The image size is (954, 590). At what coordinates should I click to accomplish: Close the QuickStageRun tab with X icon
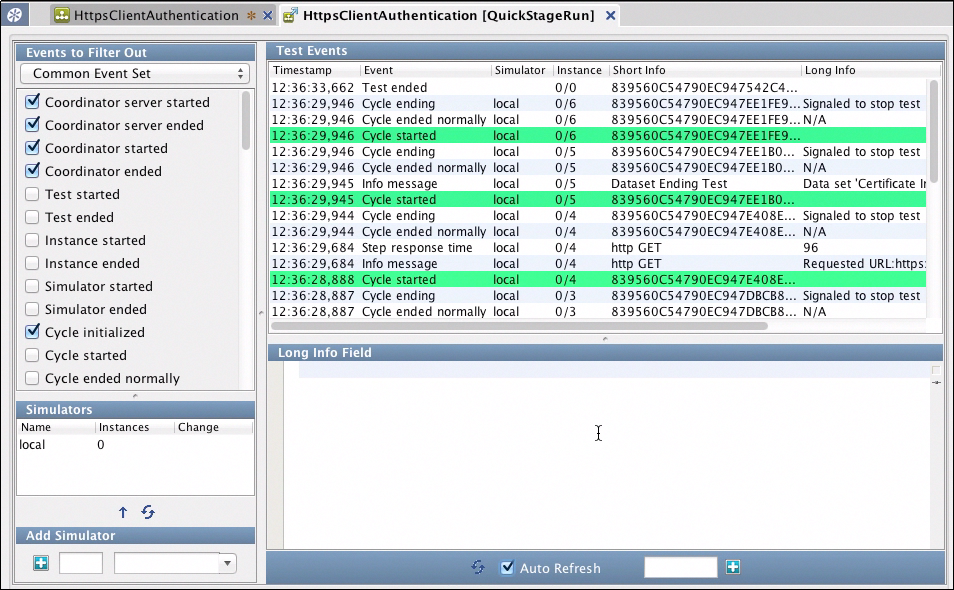point(610,16)
